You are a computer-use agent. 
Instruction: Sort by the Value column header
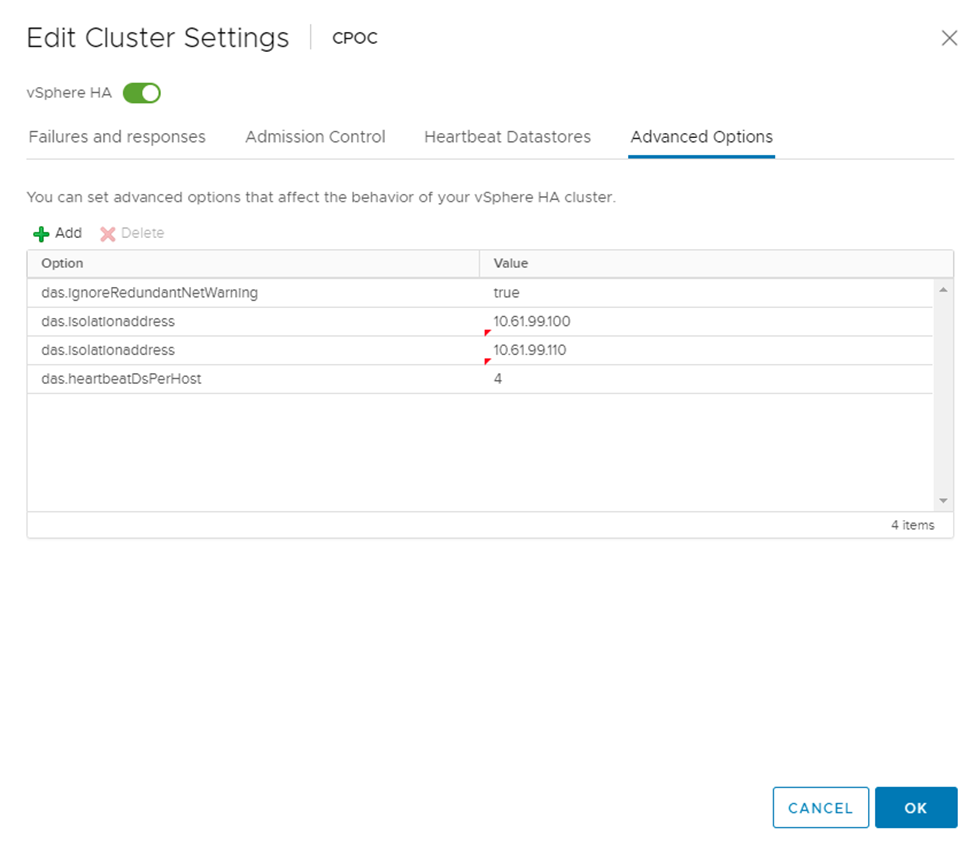[510, 263]
